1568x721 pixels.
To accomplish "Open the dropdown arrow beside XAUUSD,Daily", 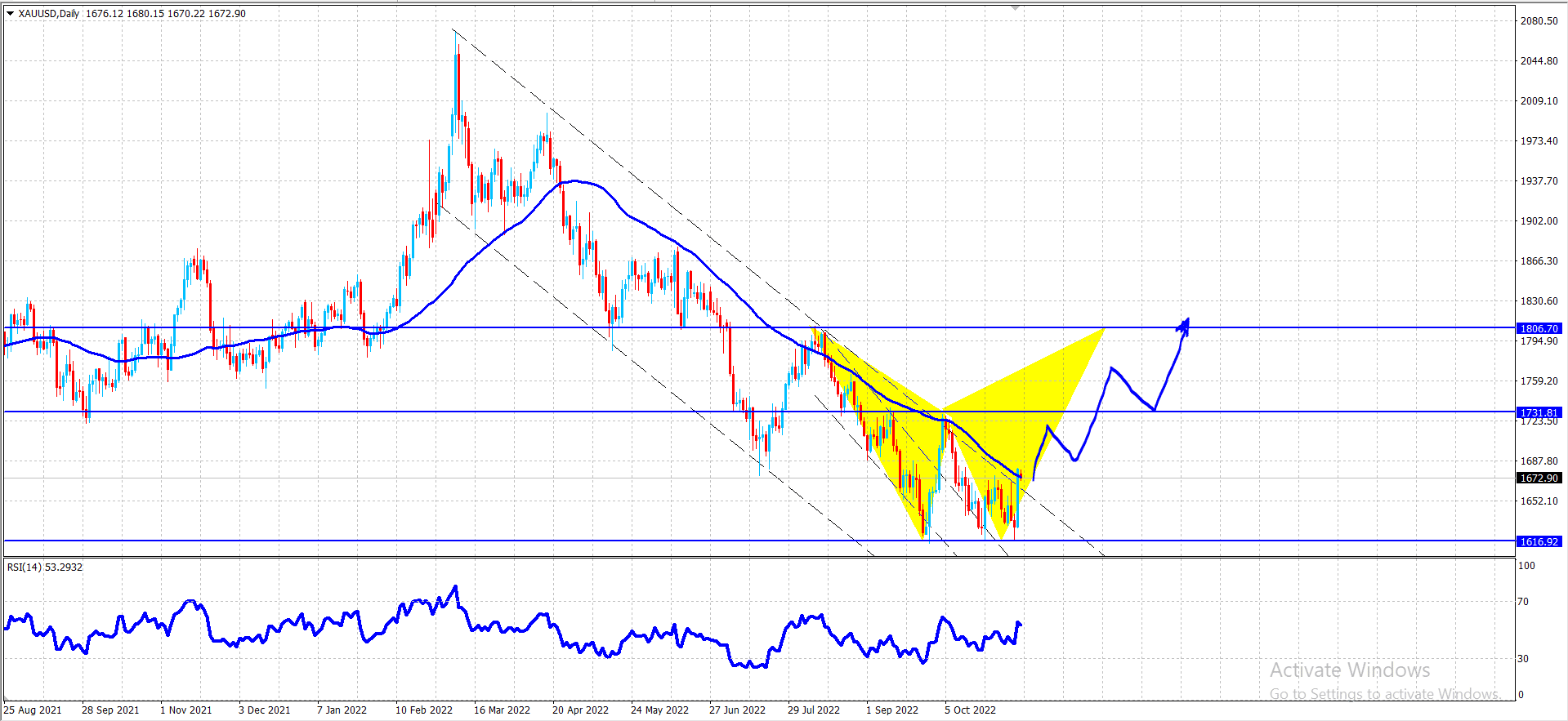I will [11, 13].
